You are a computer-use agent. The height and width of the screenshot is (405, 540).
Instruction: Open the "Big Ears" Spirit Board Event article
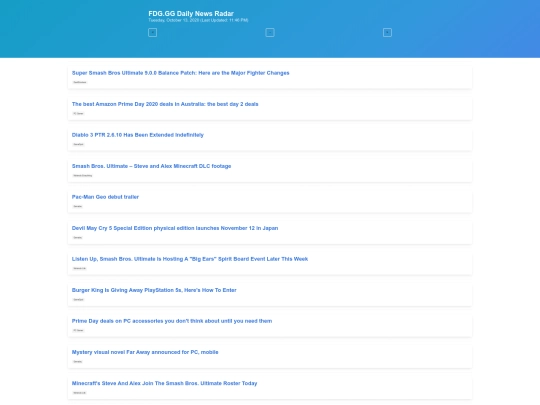point(190,259)
